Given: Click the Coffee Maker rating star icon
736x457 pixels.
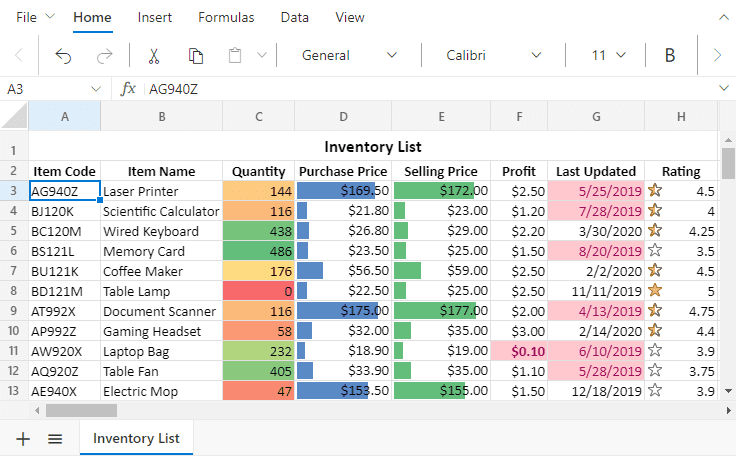Looking at the screenshot, I should 655,270.
